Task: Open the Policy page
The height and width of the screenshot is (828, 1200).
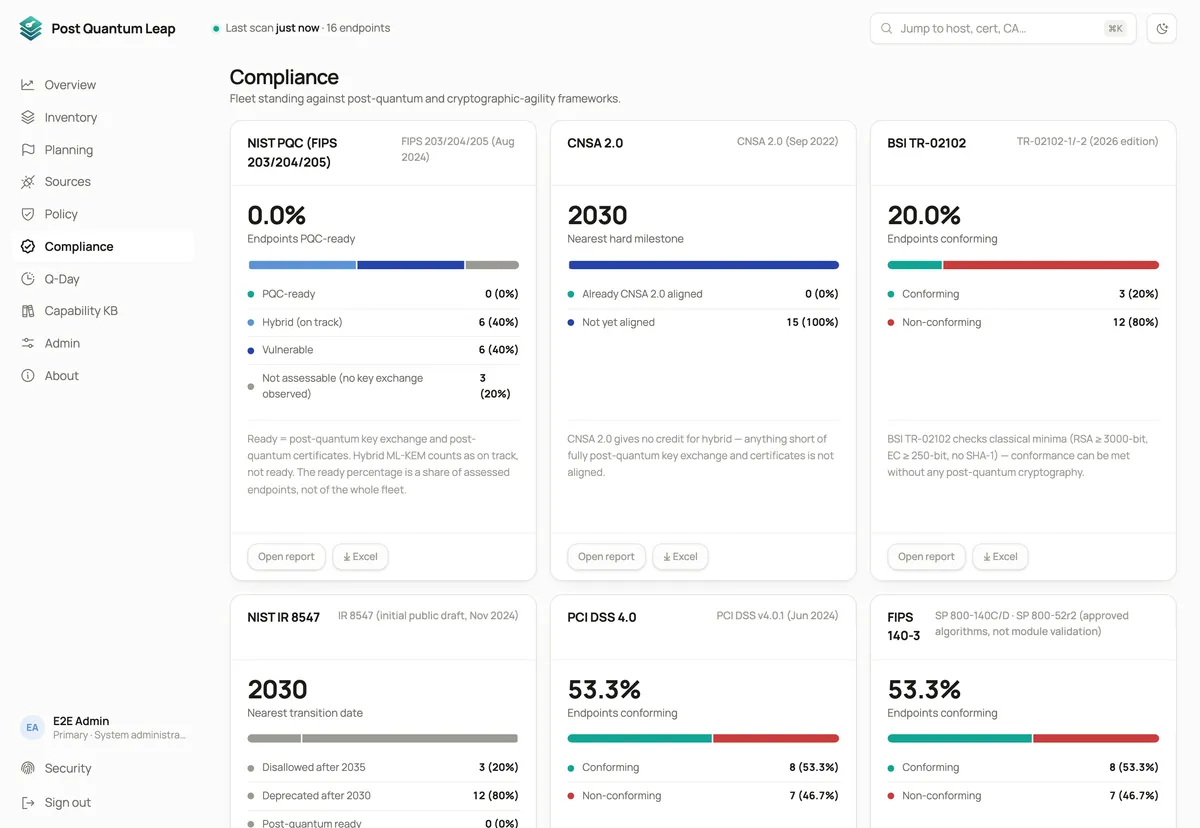Action: 103,214
